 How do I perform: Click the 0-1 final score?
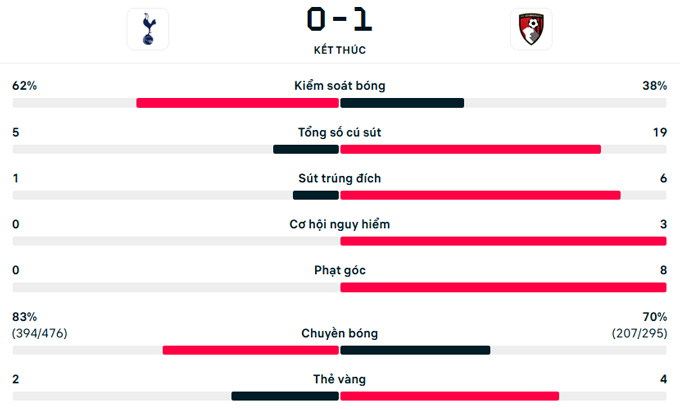coord(339,21)
